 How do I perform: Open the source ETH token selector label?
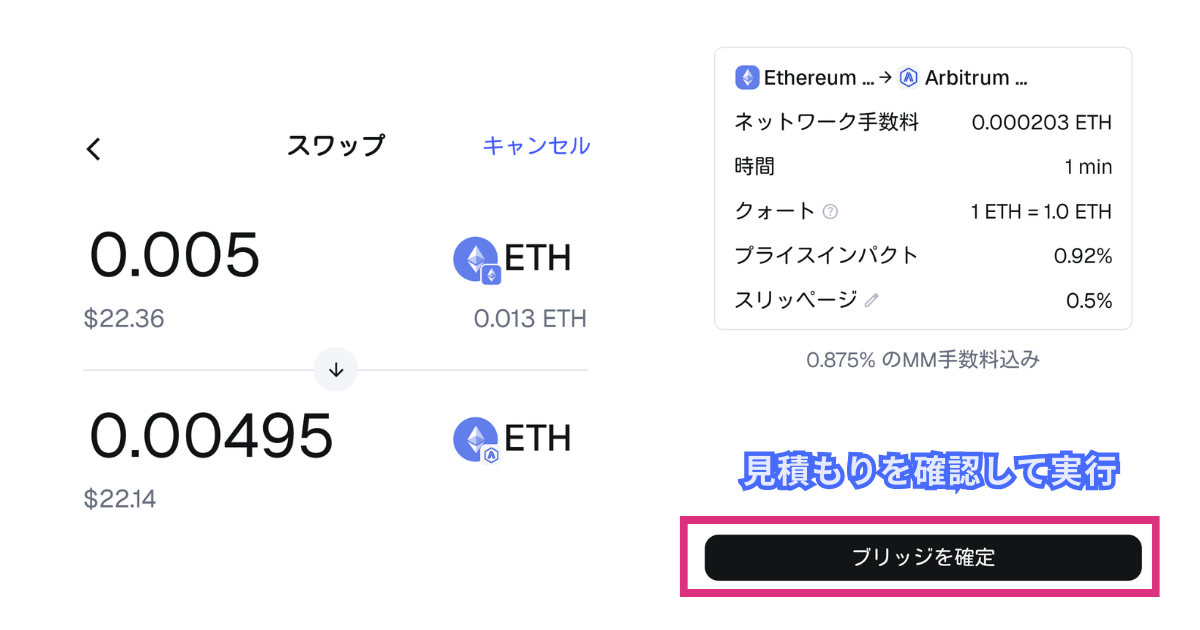537,258
